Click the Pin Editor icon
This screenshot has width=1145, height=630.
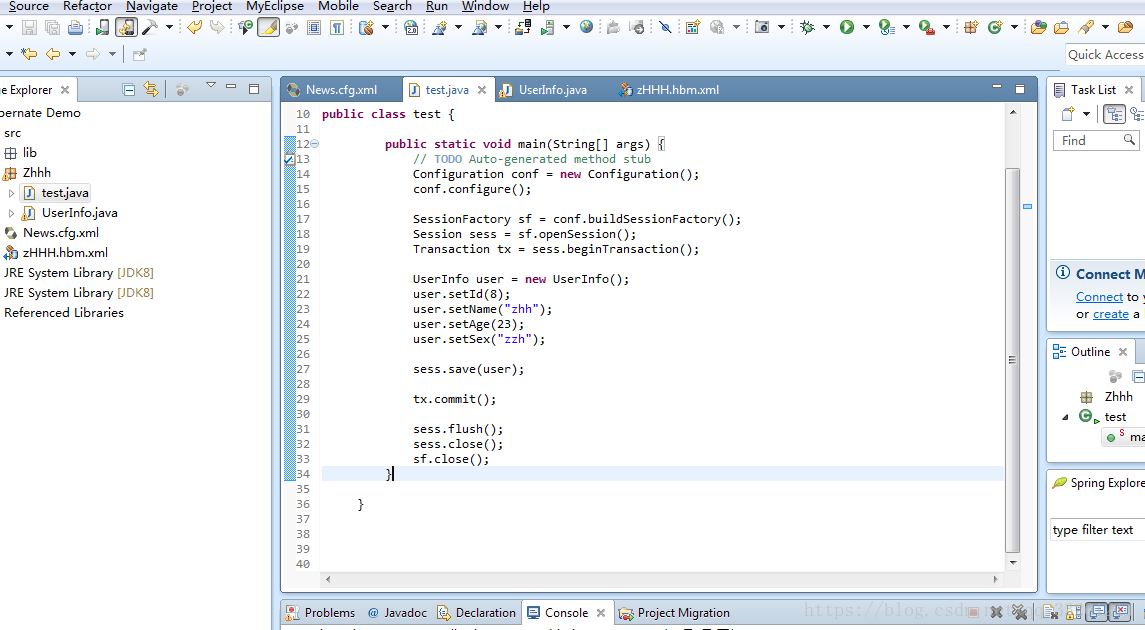click(139, 54)
